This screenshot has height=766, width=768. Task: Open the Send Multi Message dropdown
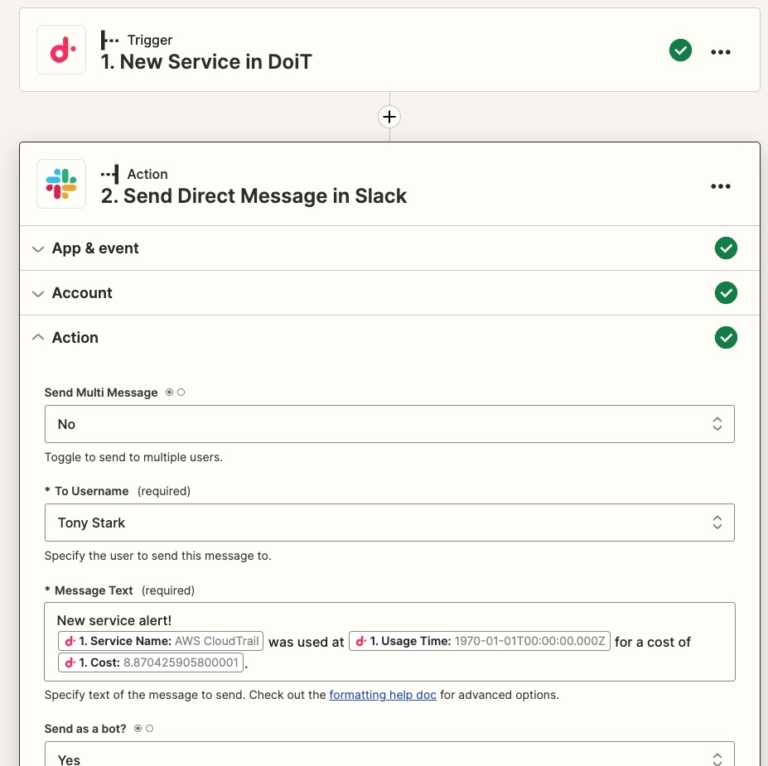tap(389, 424)
